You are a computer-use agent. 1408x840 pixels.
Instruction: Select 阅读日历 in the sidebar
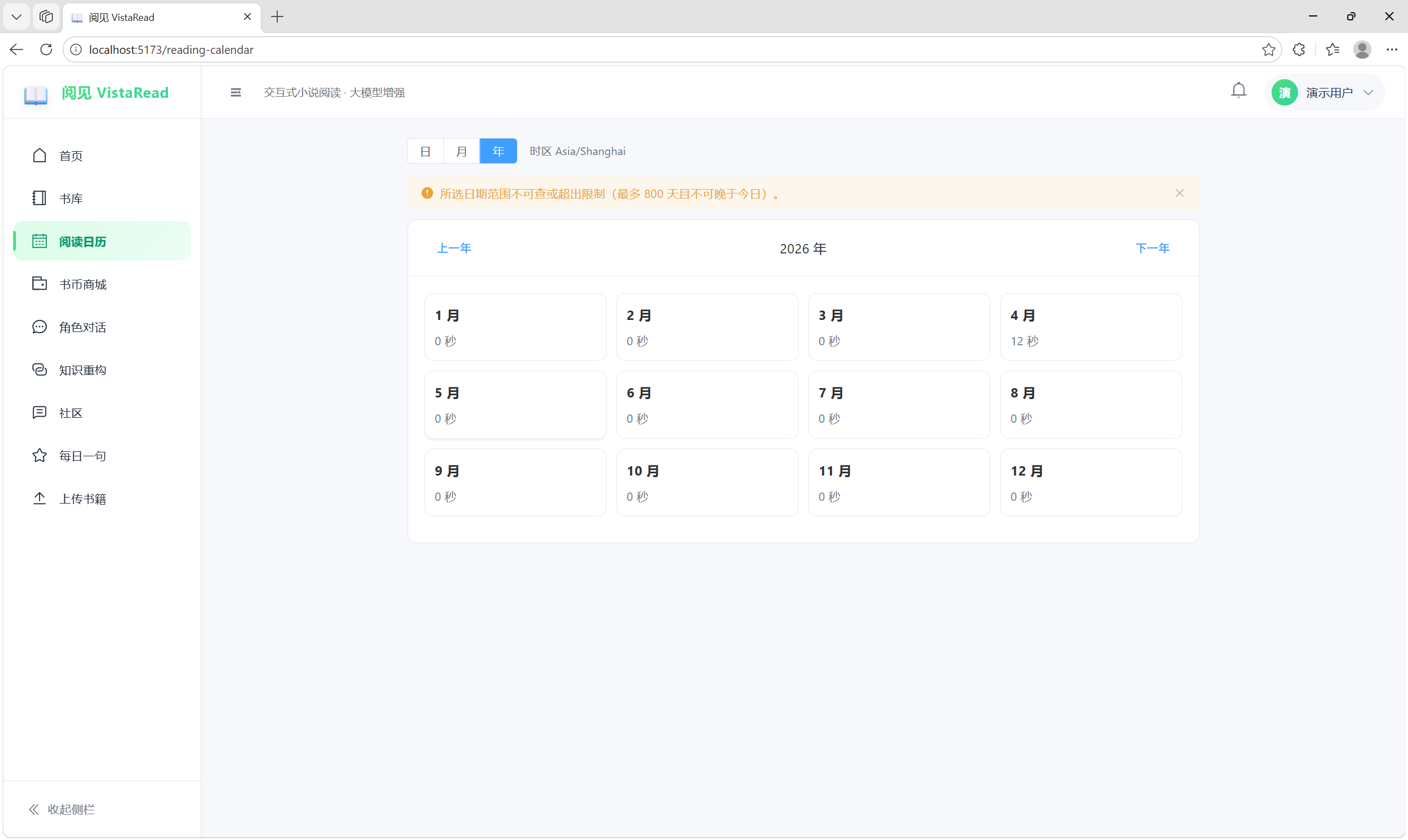click(x=102, y=241)
